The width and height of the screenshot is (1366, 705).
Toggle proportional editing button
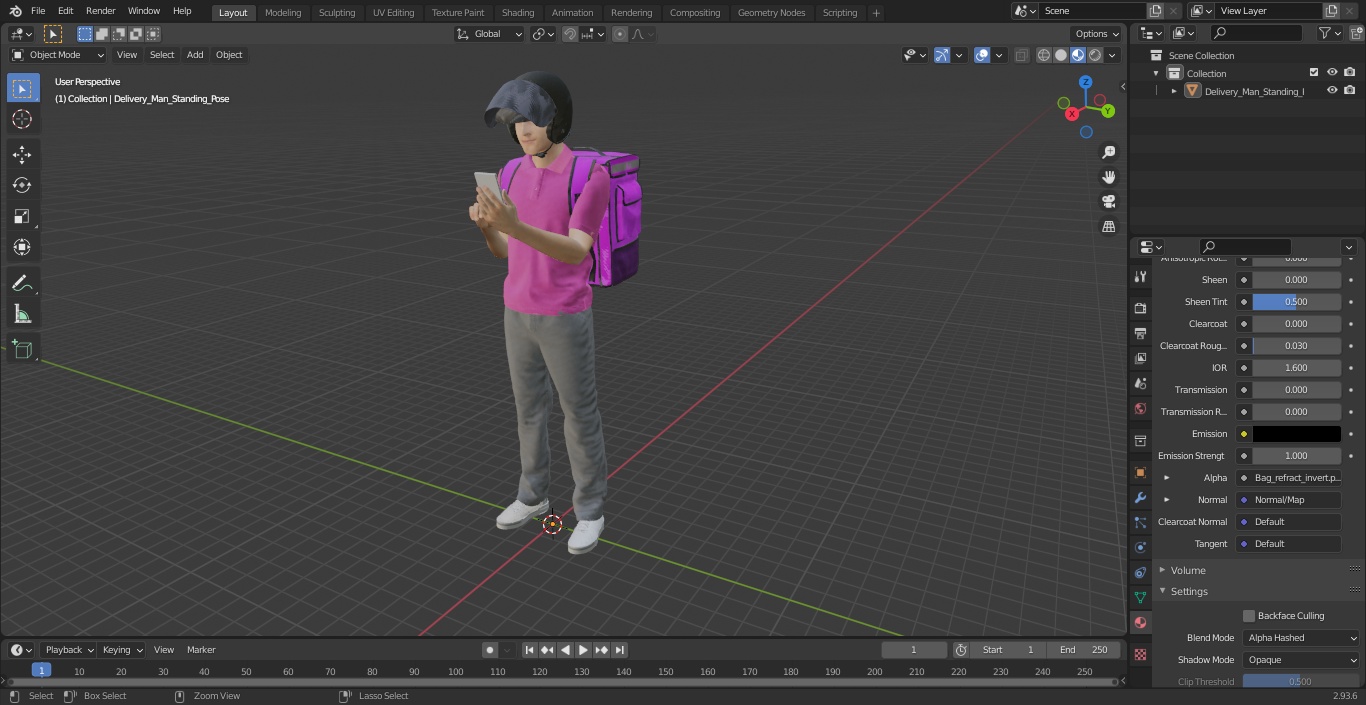[x=620, y=34]
